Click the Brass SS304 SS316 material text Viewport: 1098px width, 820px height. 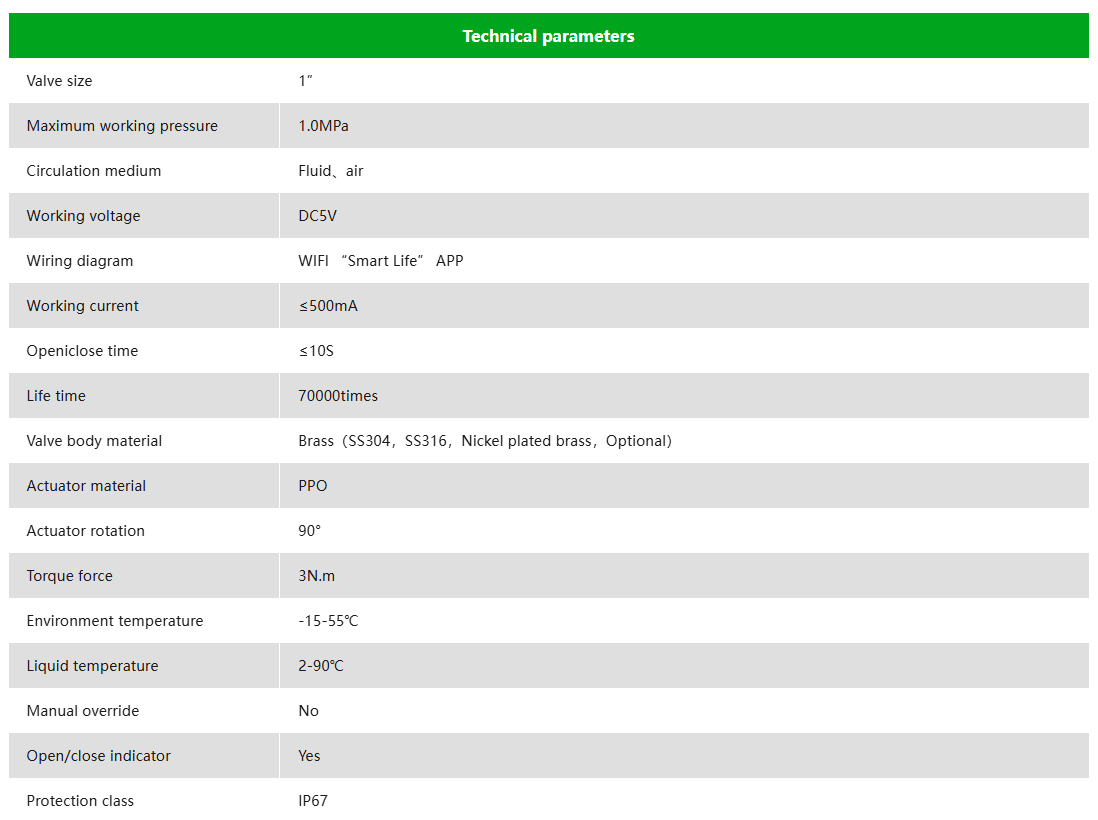click(485, 441)
